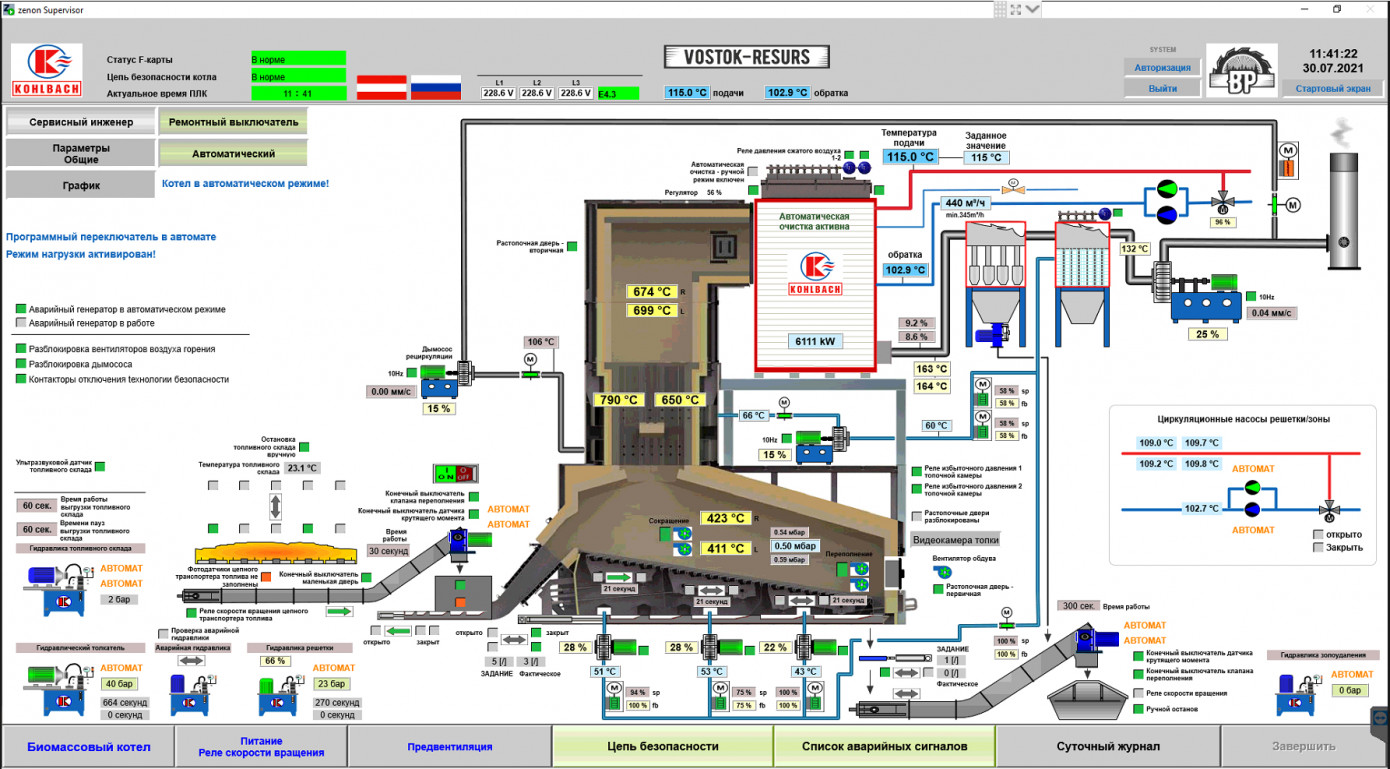Click the 300 сек. Время работы field
The width and height of the screenshot is (1390, 769).
pos(1077,606)
